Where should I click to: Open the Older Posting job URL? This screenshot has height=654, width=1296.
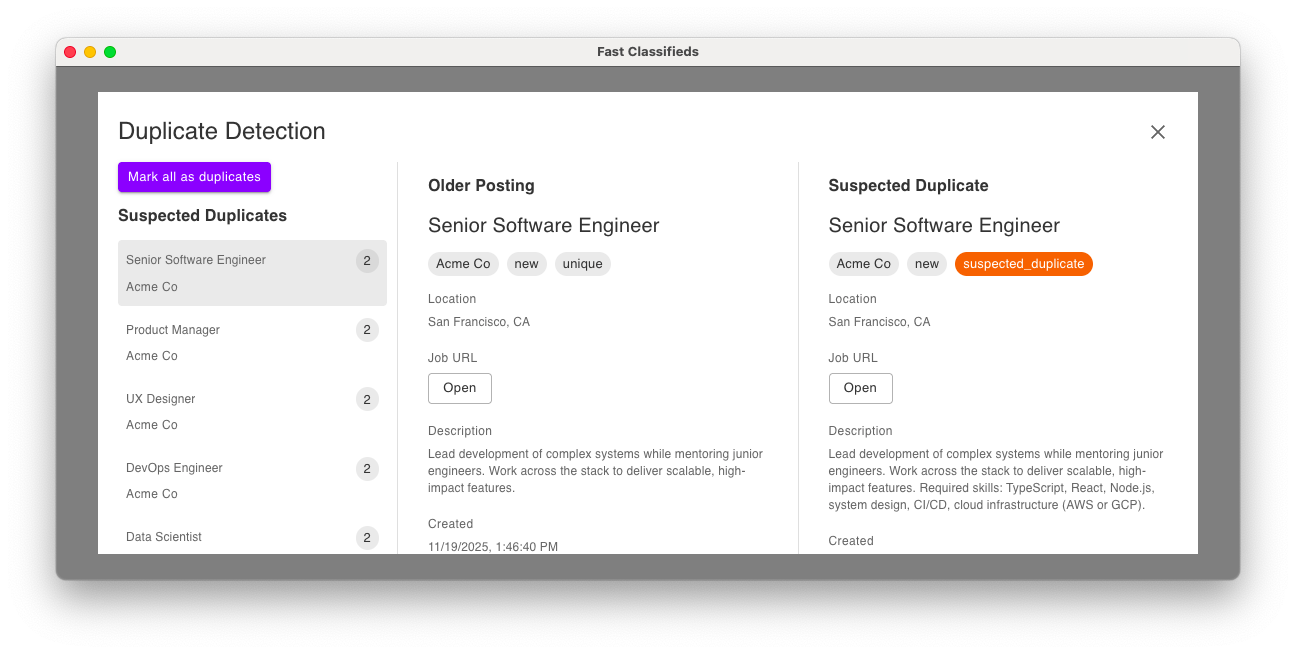pyautogui.click(x=460, y=388)
